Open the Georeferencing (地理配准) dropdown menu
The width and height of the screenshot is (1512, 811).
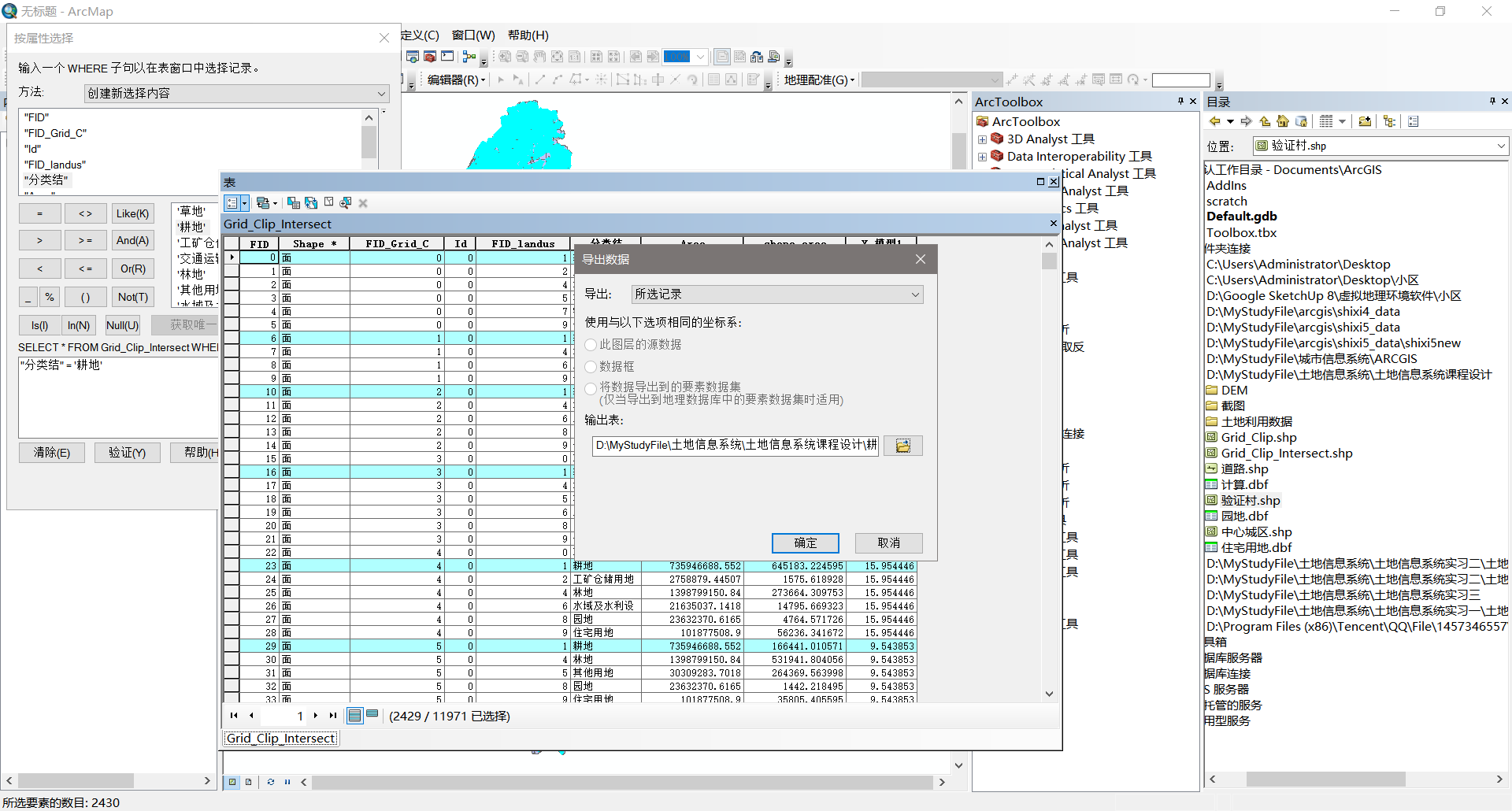tap(819, 80)
